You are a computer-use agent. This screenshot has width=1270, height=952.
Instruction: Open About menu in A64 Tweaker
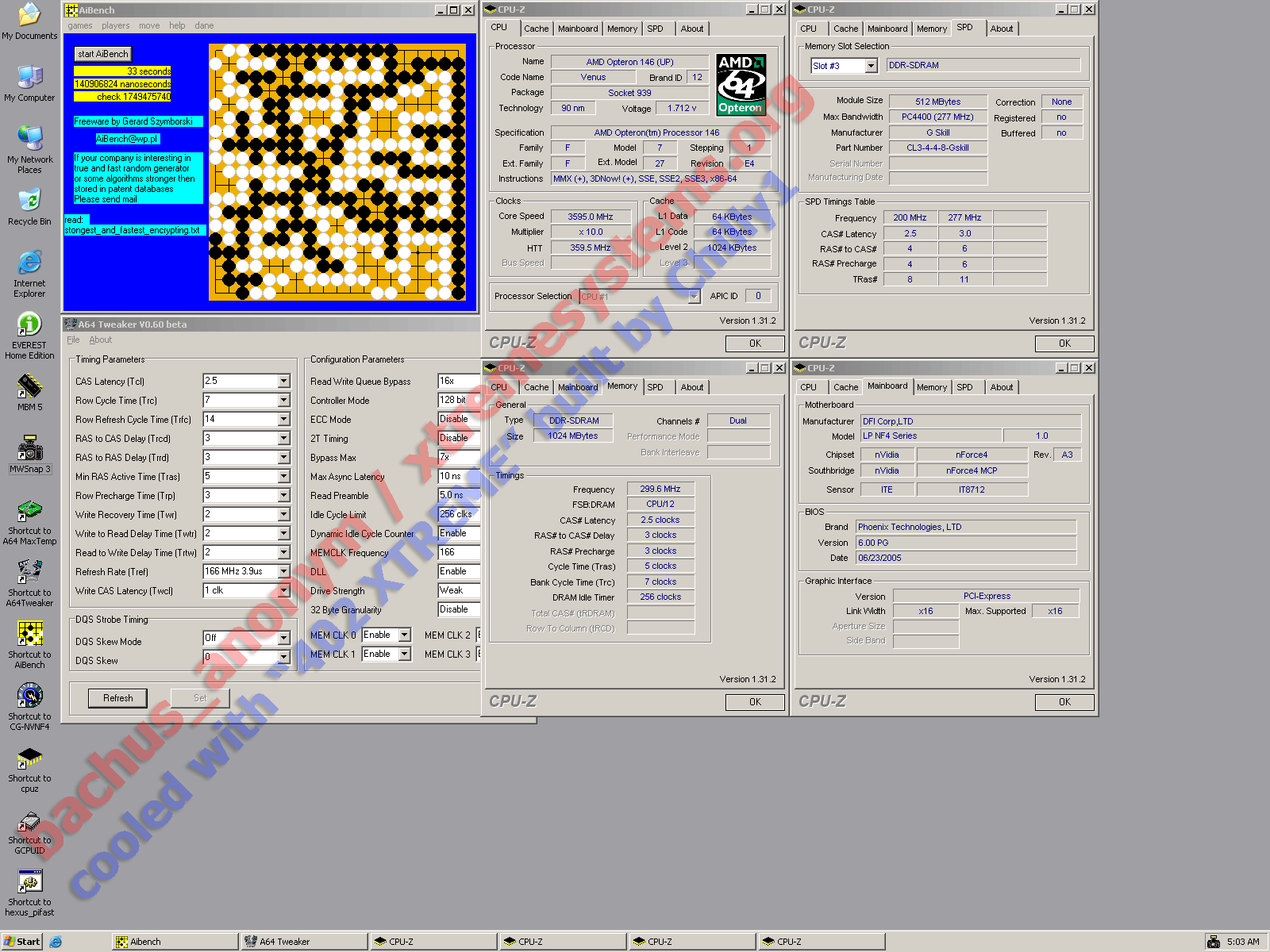pos(100,340)
